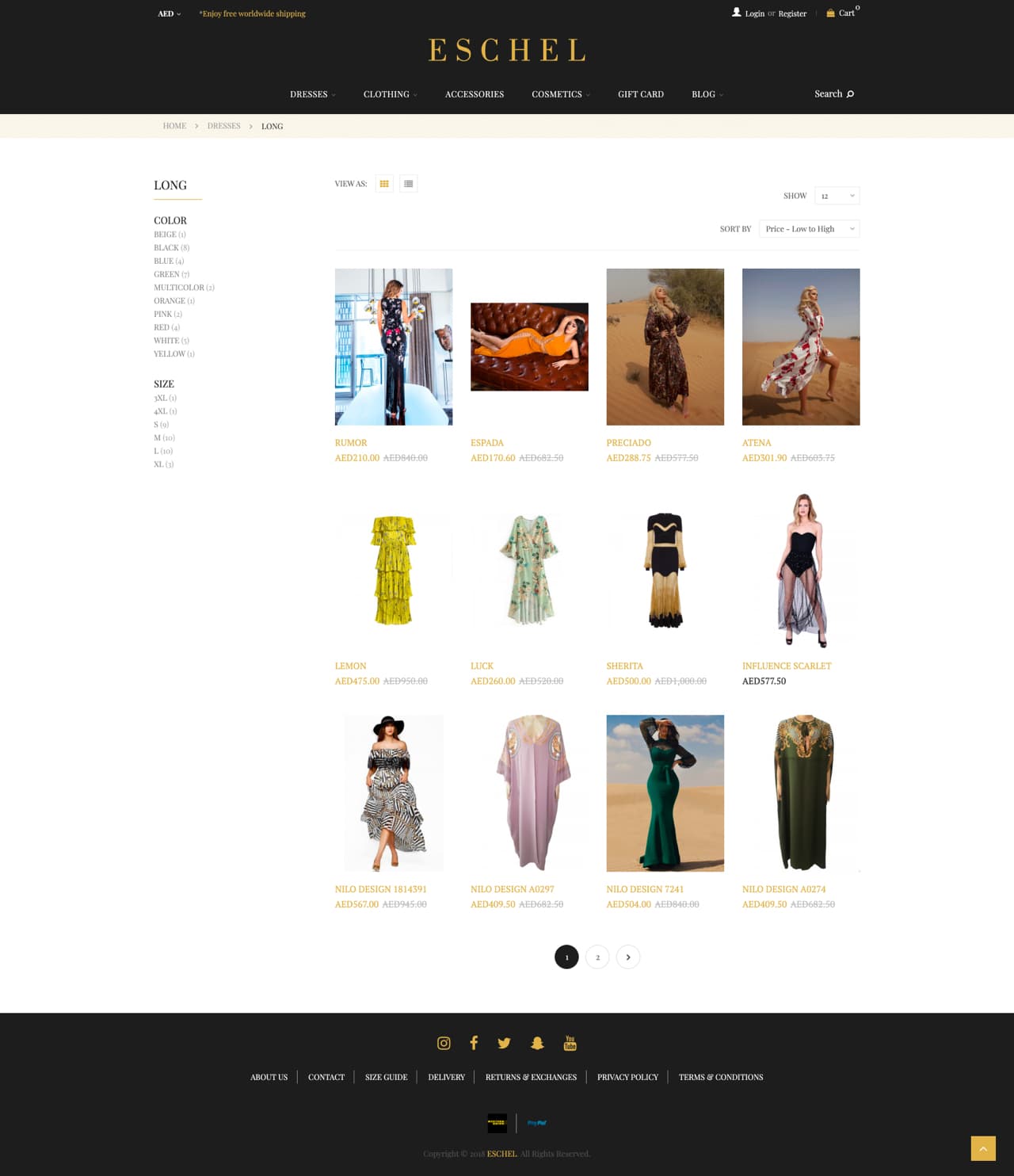Image resolution: width=1014 pixels, height=1176 pixels.
Task: Click the Influence Scarlet product title
Action: click(x=787, y=666)
